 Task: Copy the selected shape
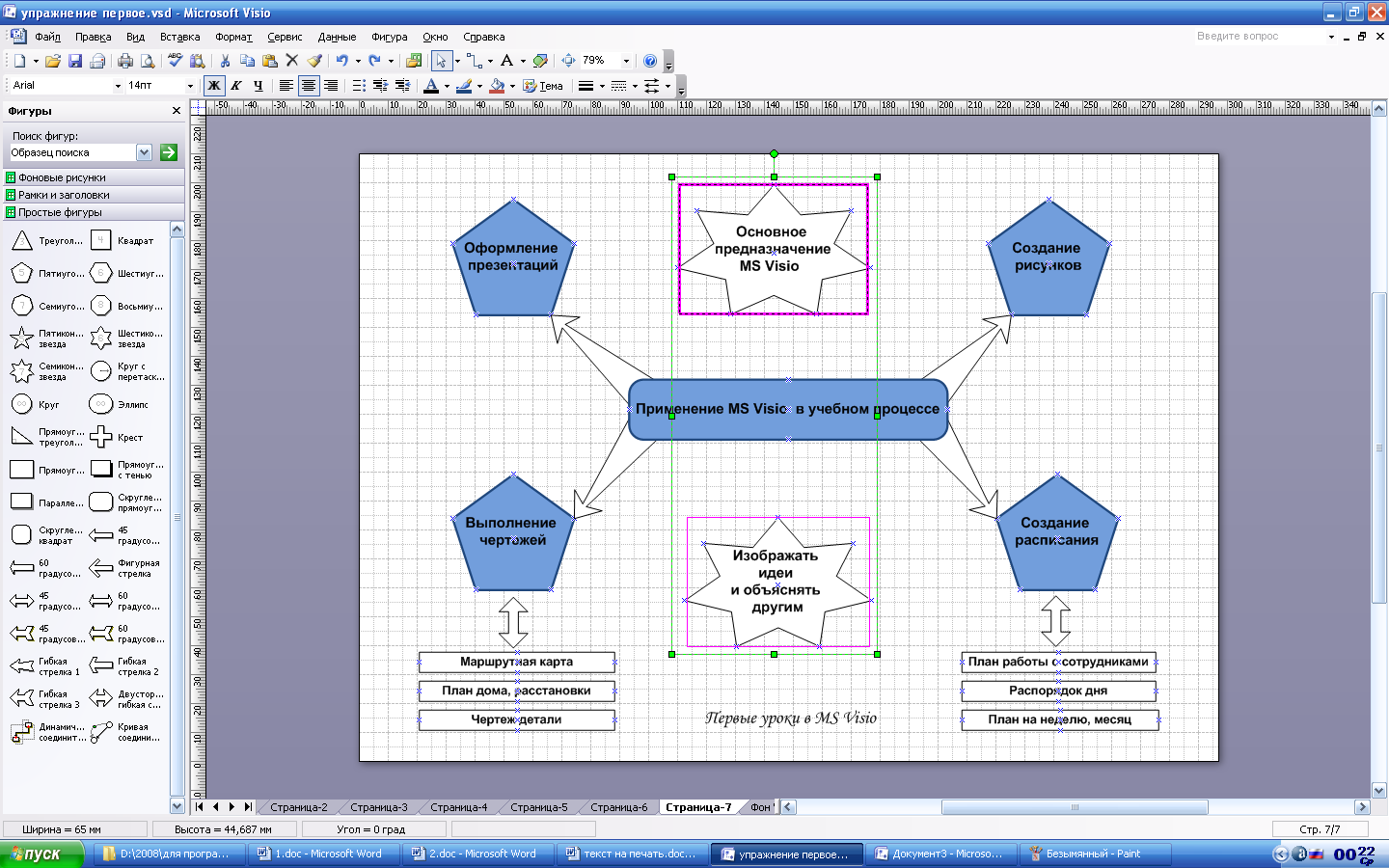(x=247, y=61)
